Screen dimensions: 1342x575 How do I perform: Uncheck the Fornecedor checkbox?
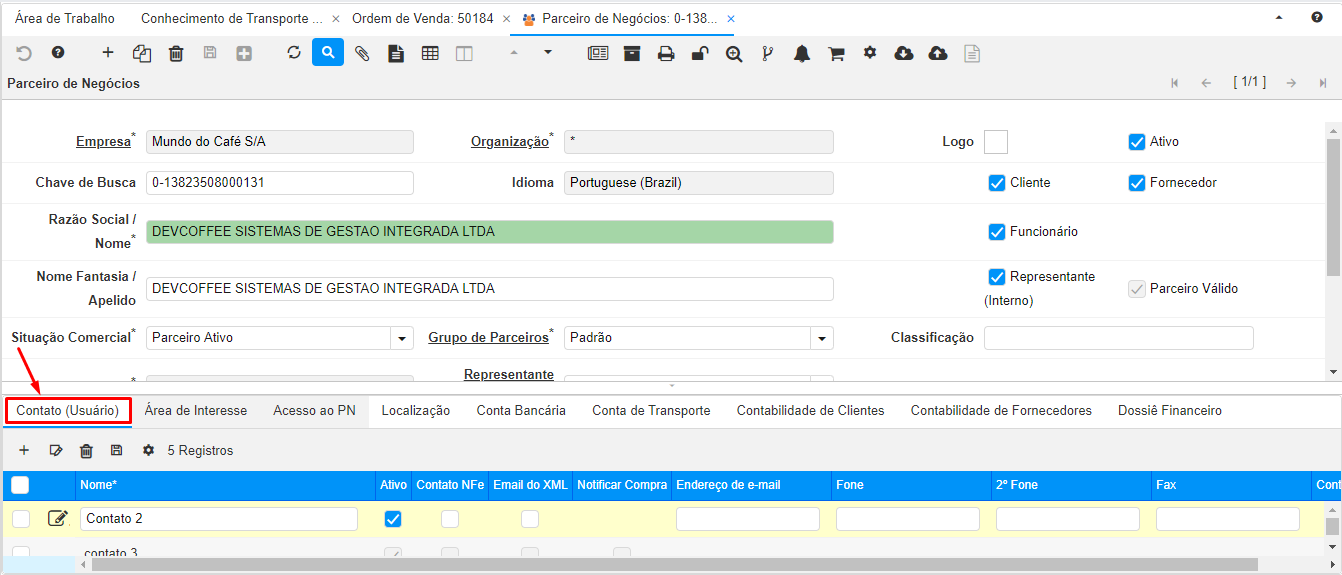point(1136,183)
